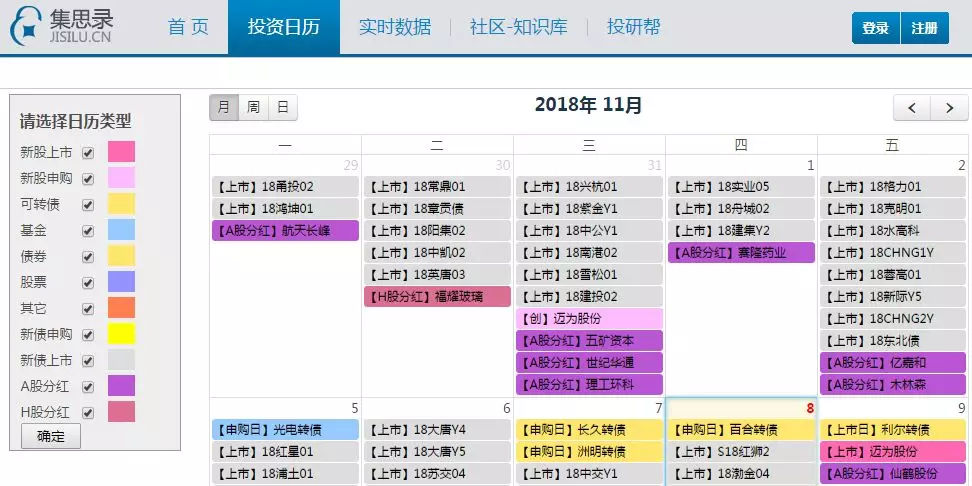Click the 登录 button

point(875,28)
